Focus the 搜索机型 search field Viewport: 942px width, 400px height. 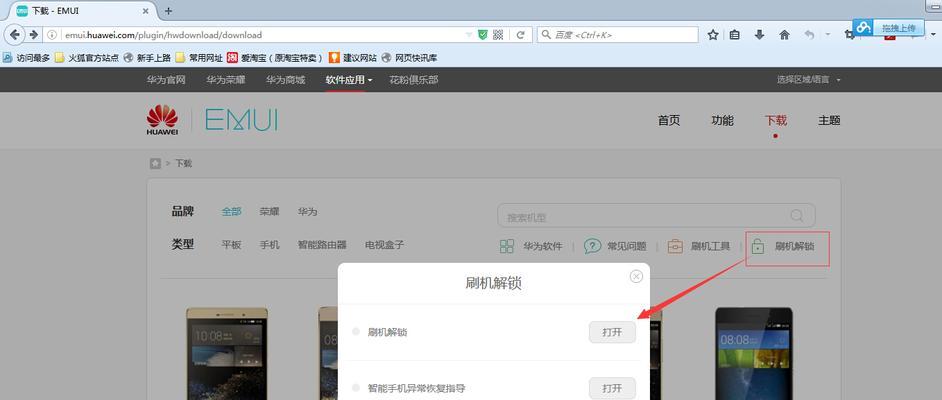pyautogui.click(x=656, y=216)
